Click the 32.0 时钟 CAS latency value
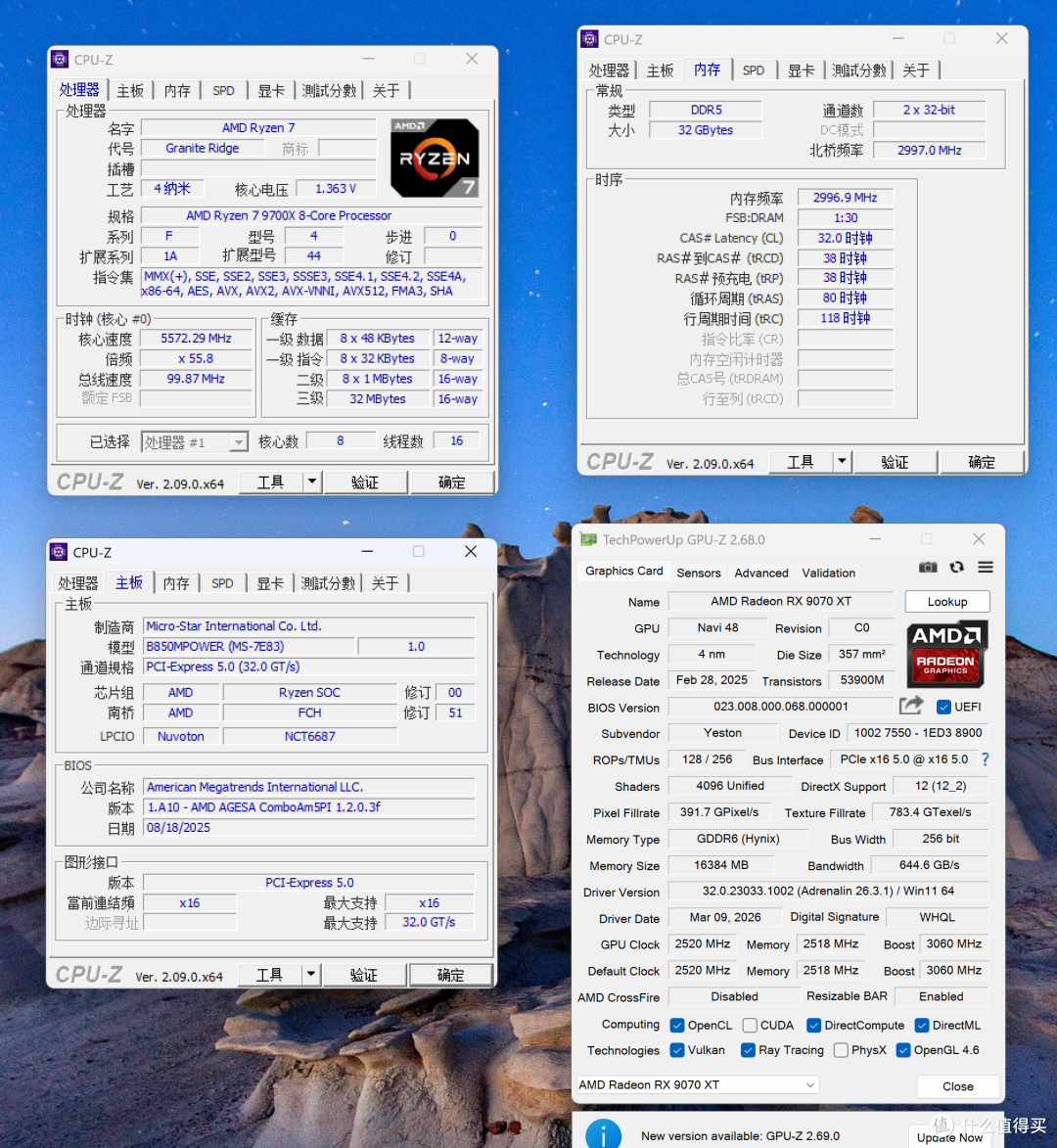The image size is (1057, 1148). [845, 238]
